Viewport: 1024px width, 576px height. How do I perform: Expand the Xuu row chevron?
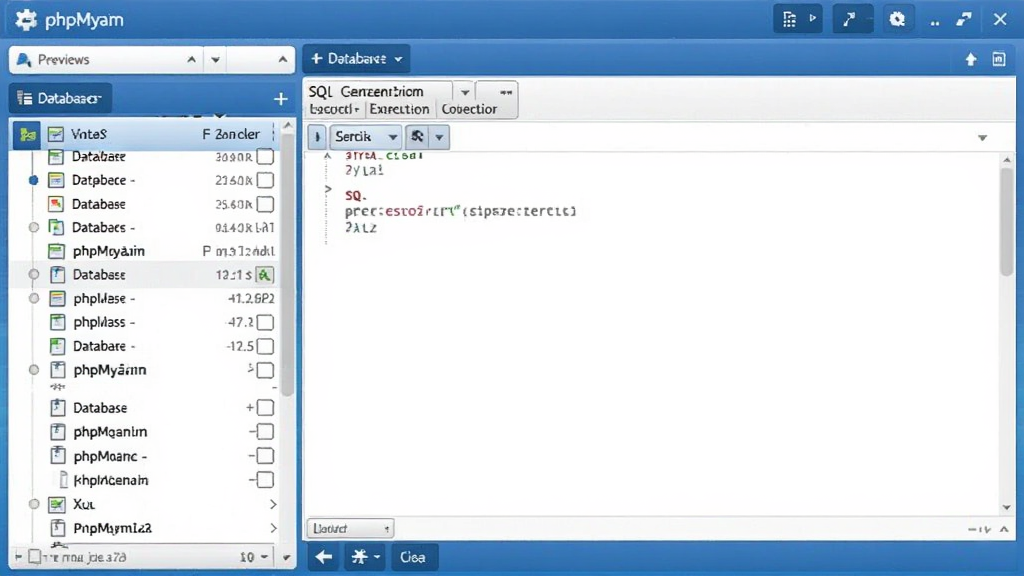pyautogui.click(x=273, y=504)
